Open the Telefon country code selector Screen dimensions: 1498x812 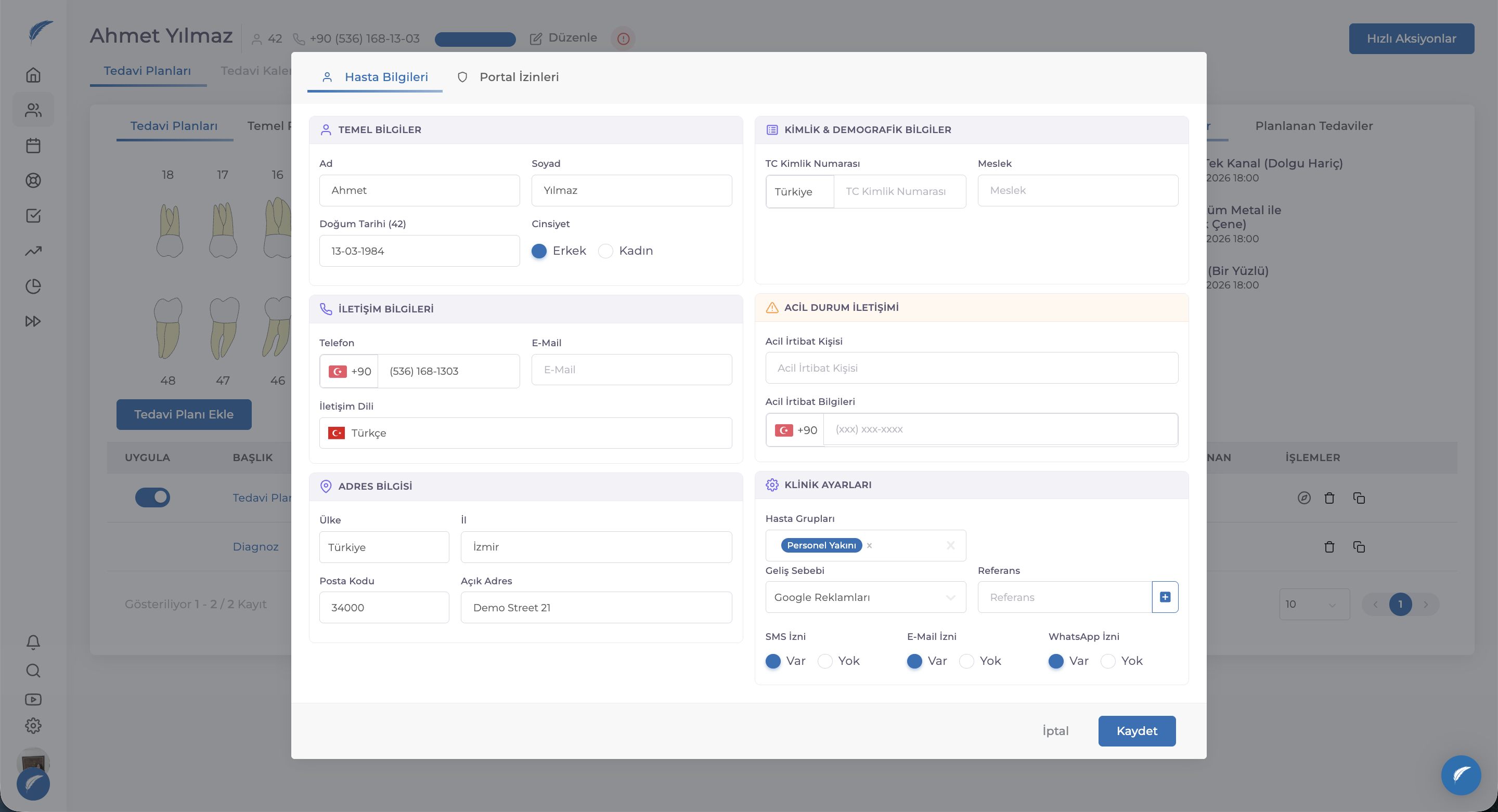(349, 371)
